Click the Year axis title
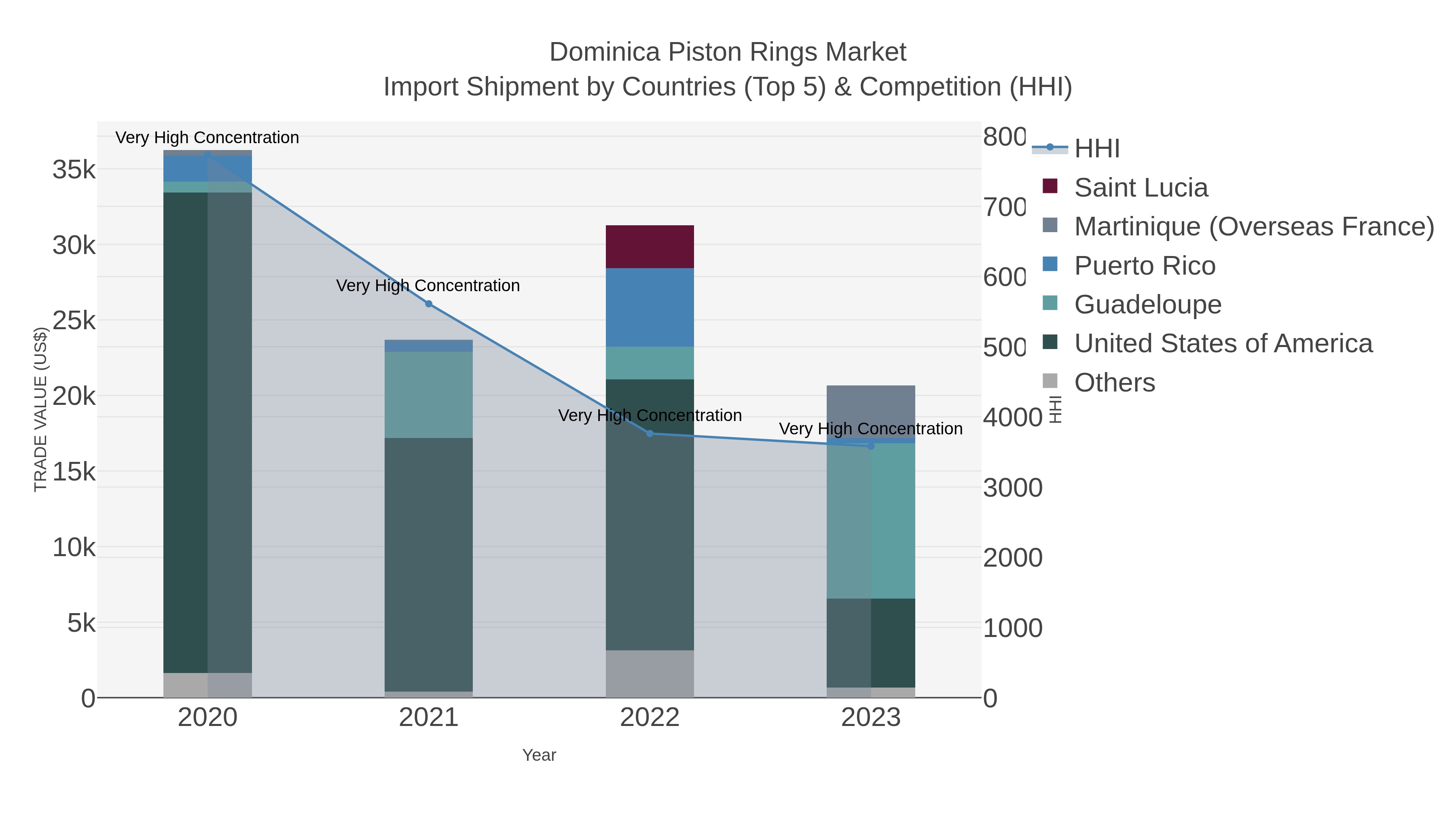1456x819 pixels. point(539,755)
